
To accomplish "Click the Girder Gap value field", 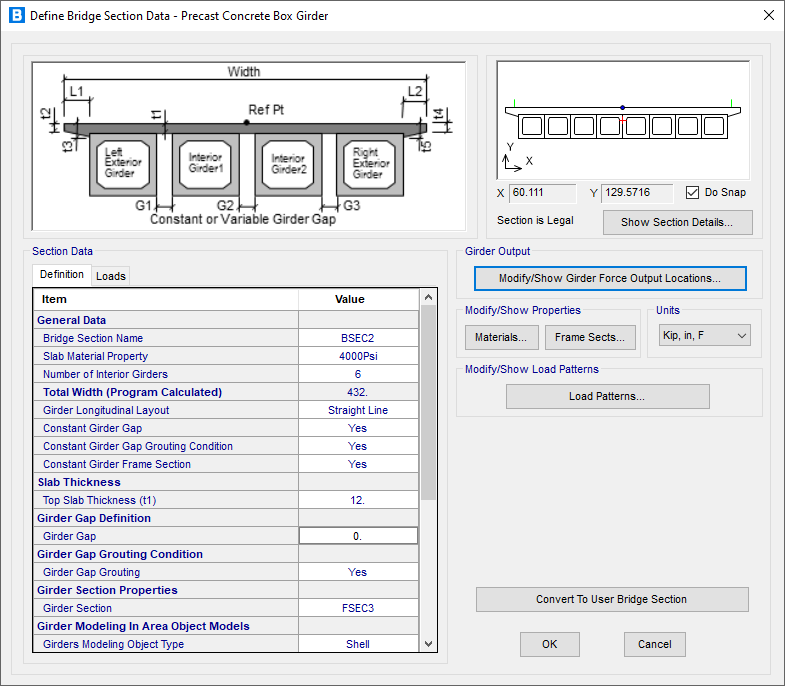I will pyautogui.click(x=358, y=536).
